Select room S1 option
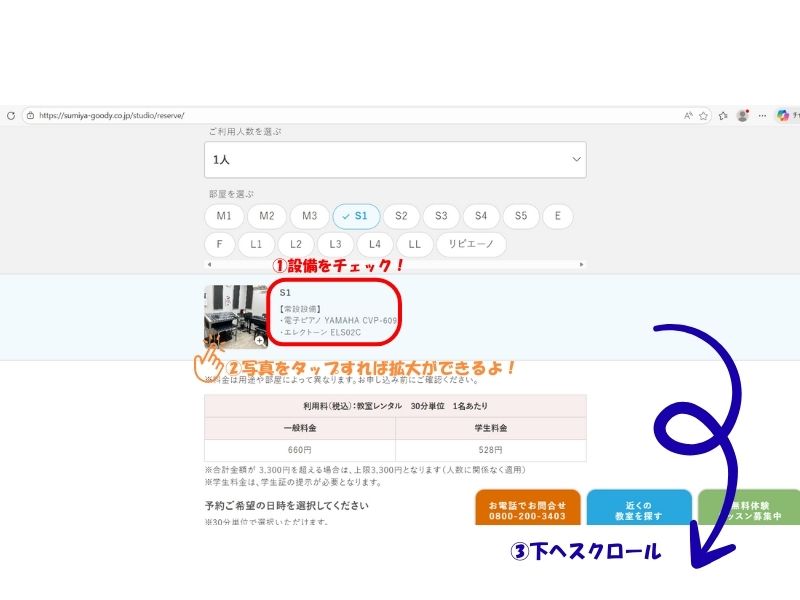800x600 pixels. (356, 216)
